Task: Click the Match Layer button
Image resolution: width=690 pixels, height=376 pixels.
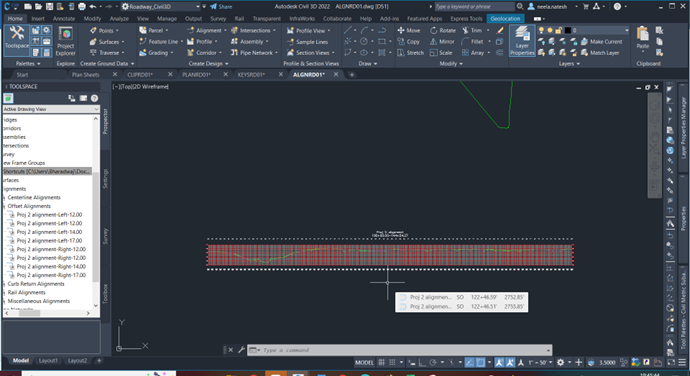Action: [600, 53]
